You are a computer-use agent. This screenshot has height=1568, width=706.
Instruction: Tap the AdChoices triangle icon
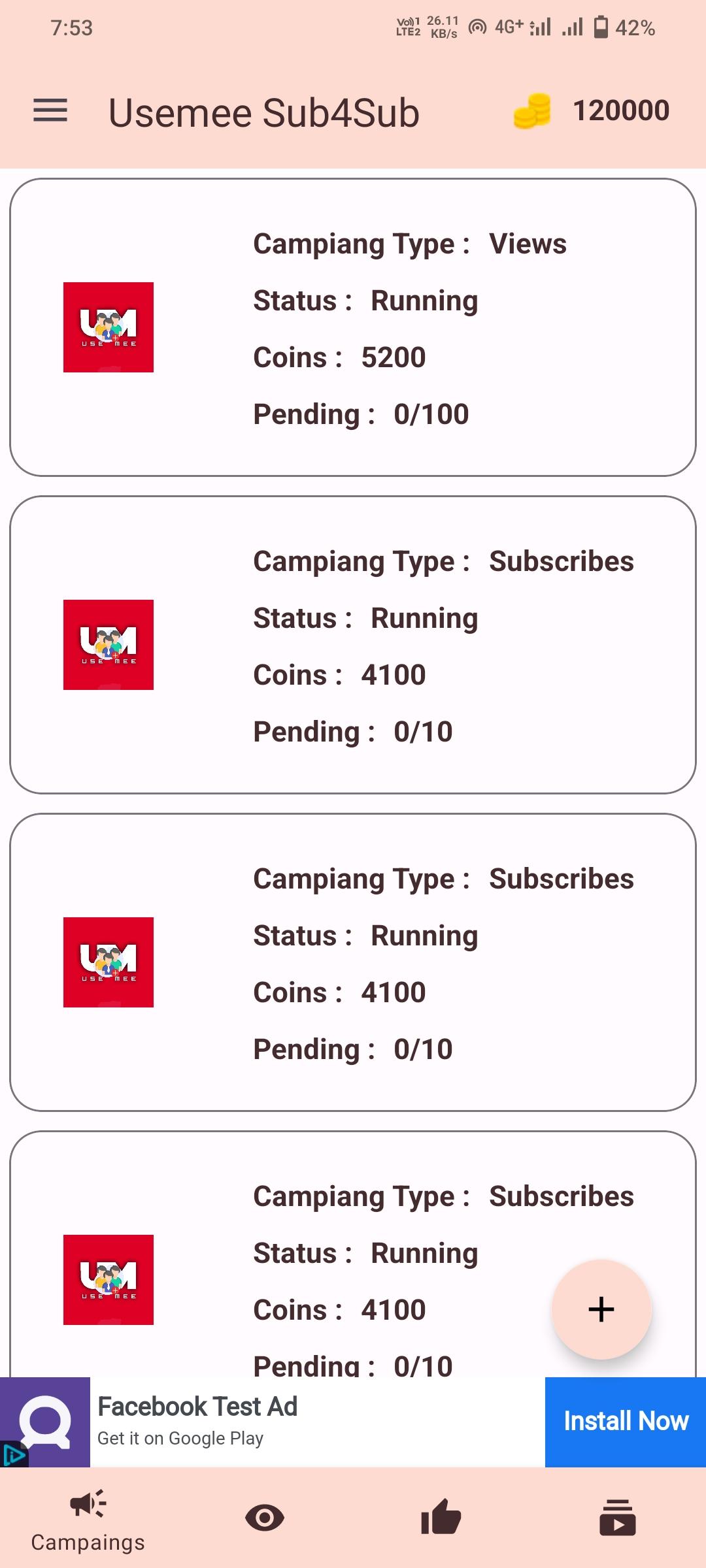[x=13, y=1455]
